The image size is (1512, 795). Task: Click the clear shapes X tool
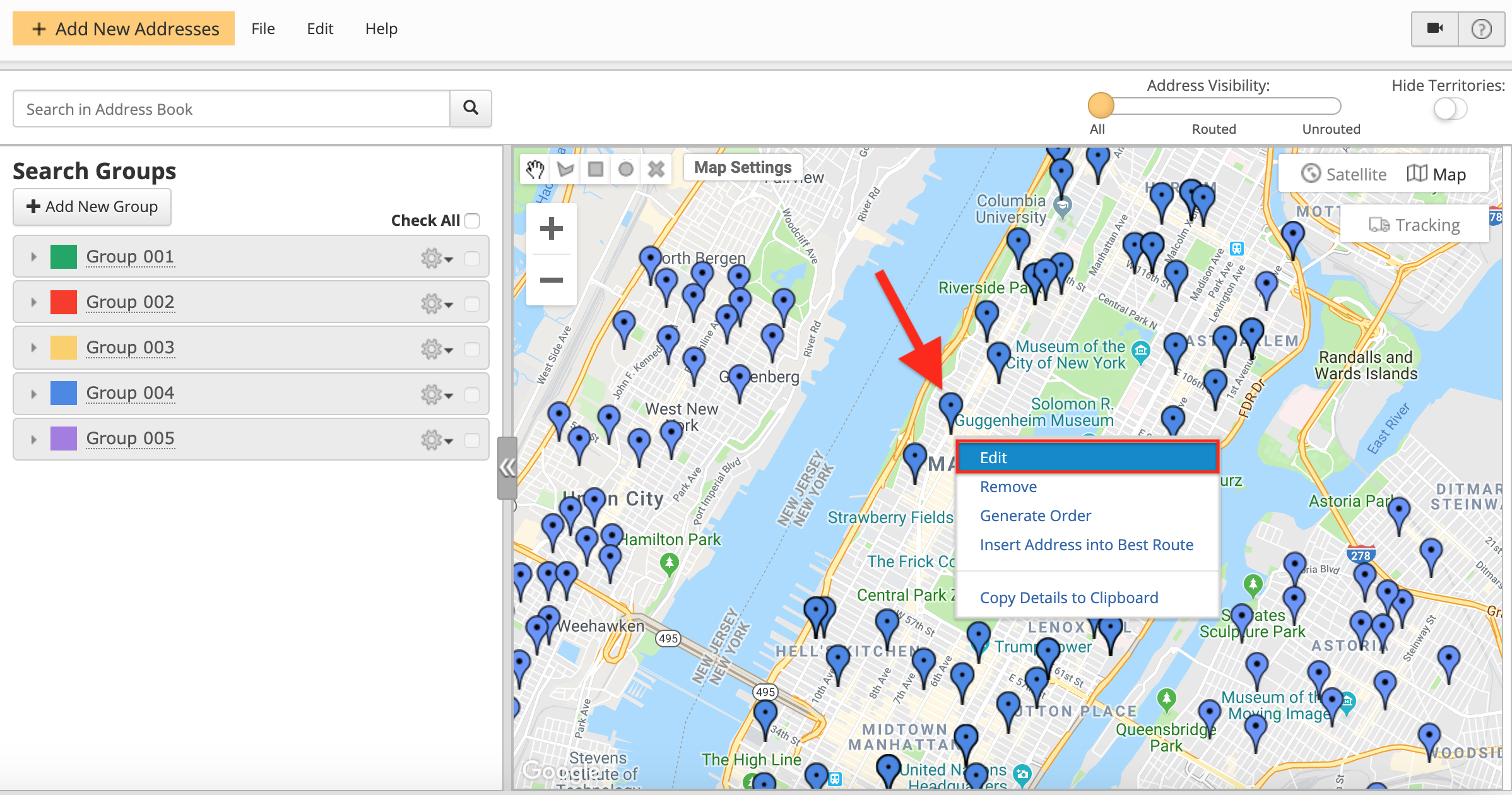pos(656,169)
